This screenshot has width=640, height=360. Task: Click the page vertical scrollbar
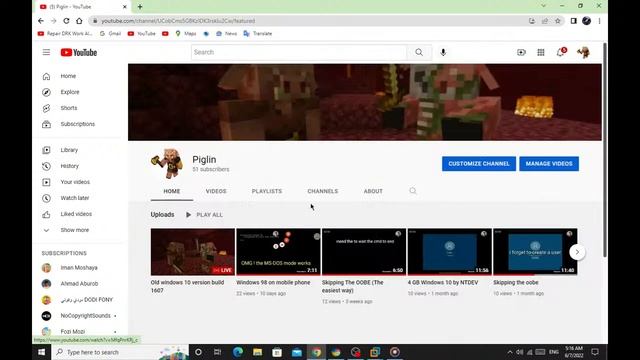(x=604, y=150)
